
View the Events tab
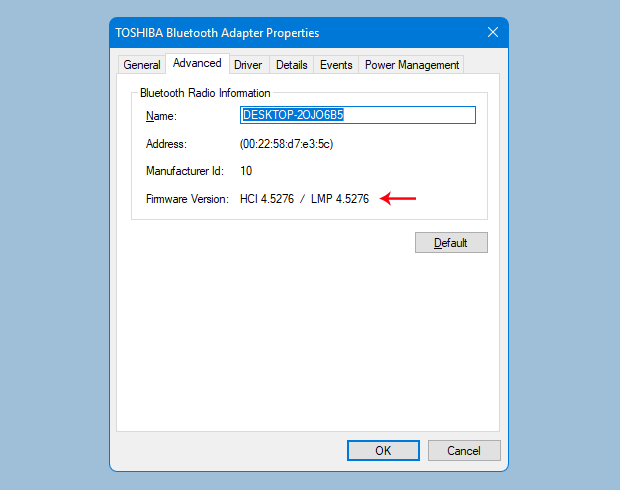pos(336,65)
